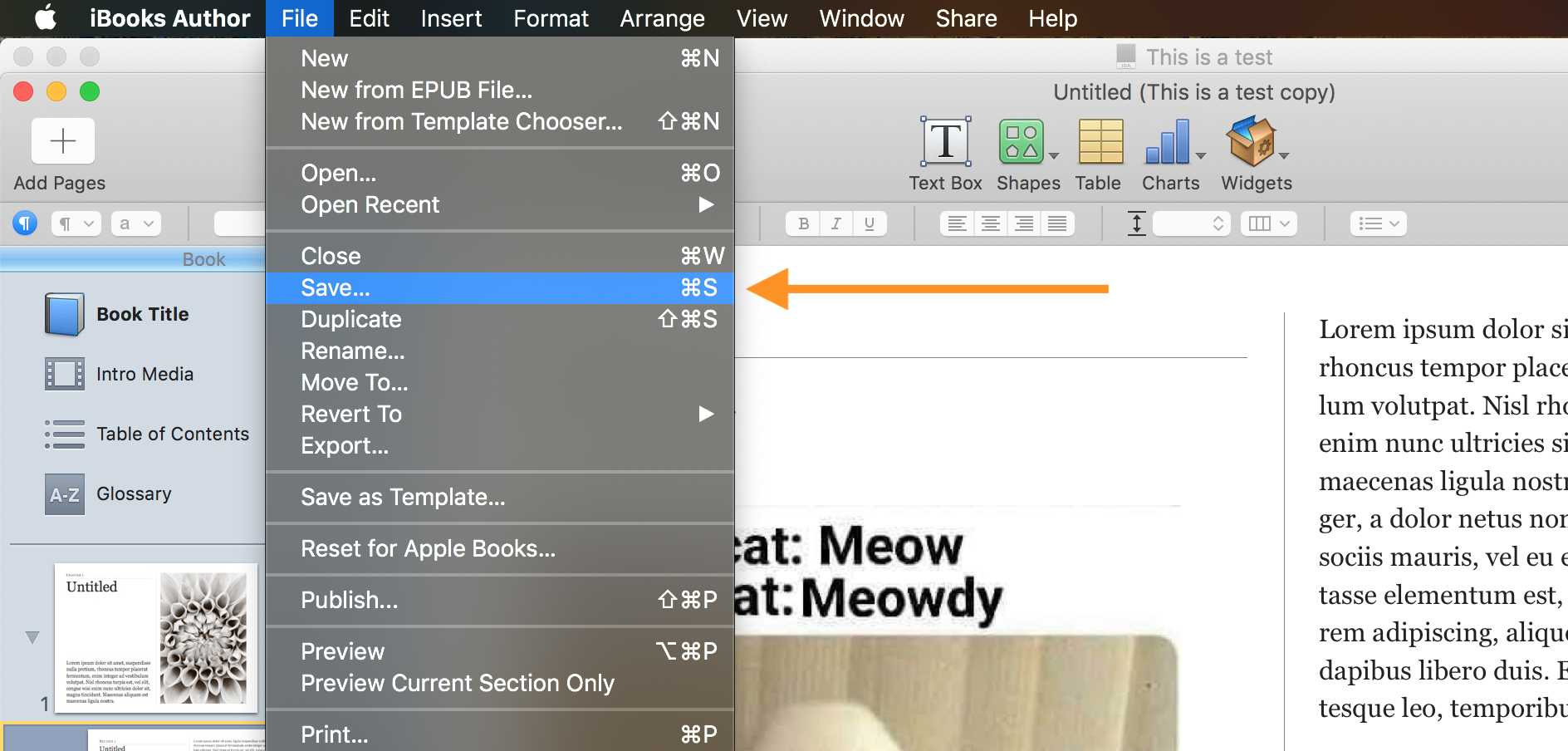The height and width of the screenshot is (751, 1568).
Task: Open the columns layout dropdown
Action: tap(1269, 223)
